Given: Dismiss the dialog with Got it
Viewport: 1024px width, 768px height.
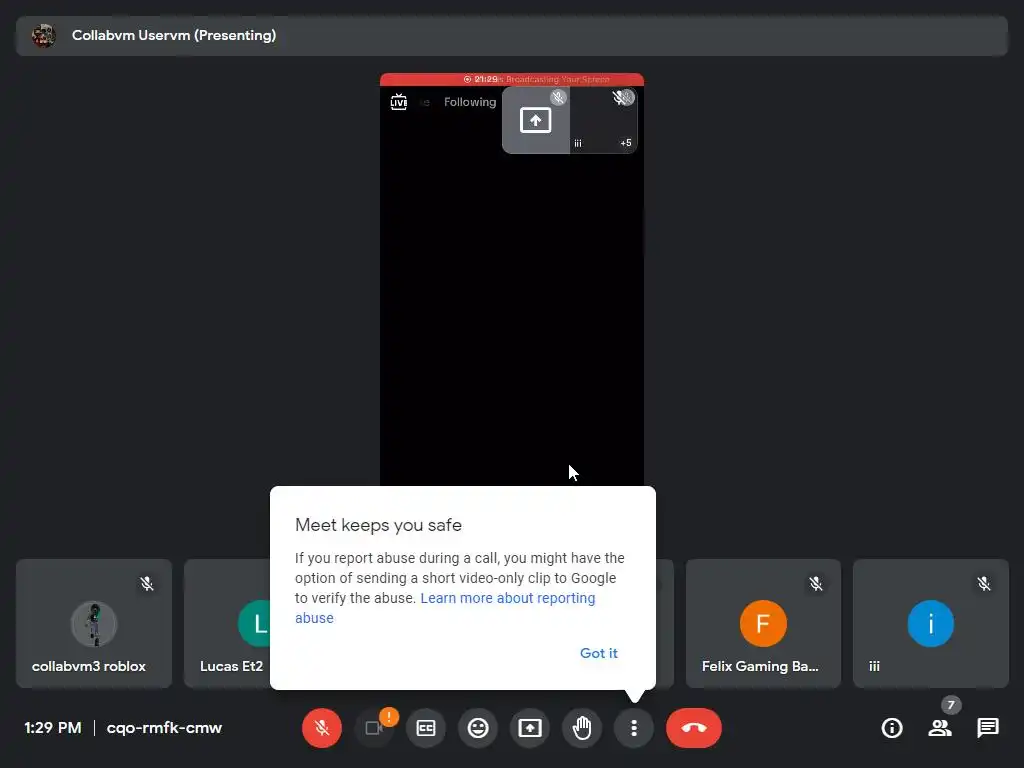Looking at the screenshot, I should (598, 653).
